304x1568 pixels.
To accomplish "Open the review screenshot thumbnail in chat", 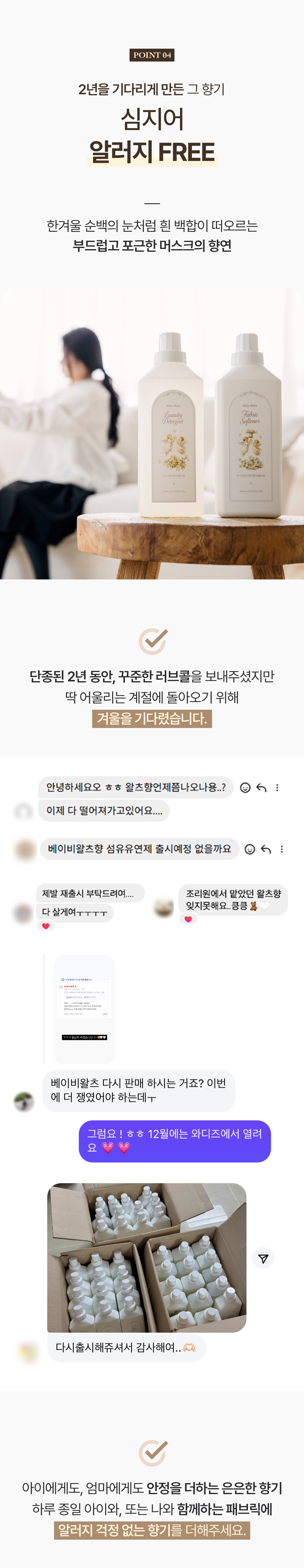I will 84,1009.
